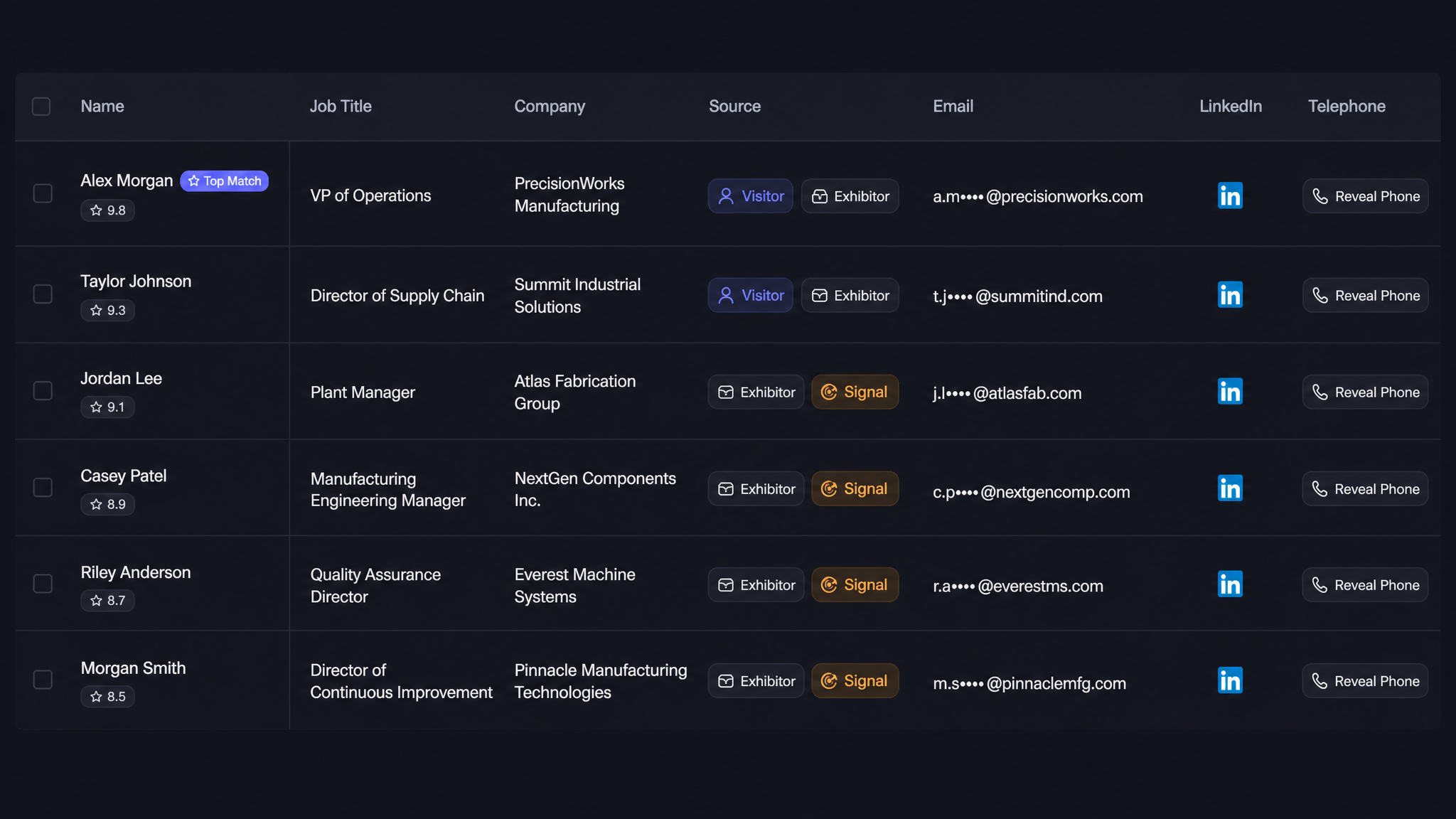Click the Signal source tag for Casey Patel
Viewport: 1456px width, 819px height.
click(855, 488)
